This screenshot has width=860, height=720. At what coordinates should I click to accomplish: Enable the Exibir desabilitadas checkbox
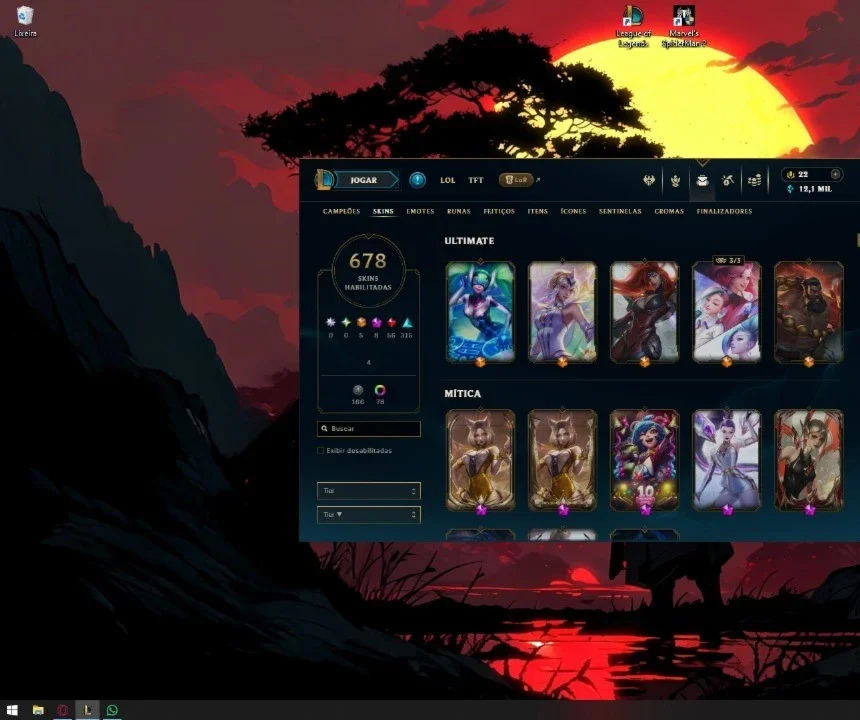320,451
